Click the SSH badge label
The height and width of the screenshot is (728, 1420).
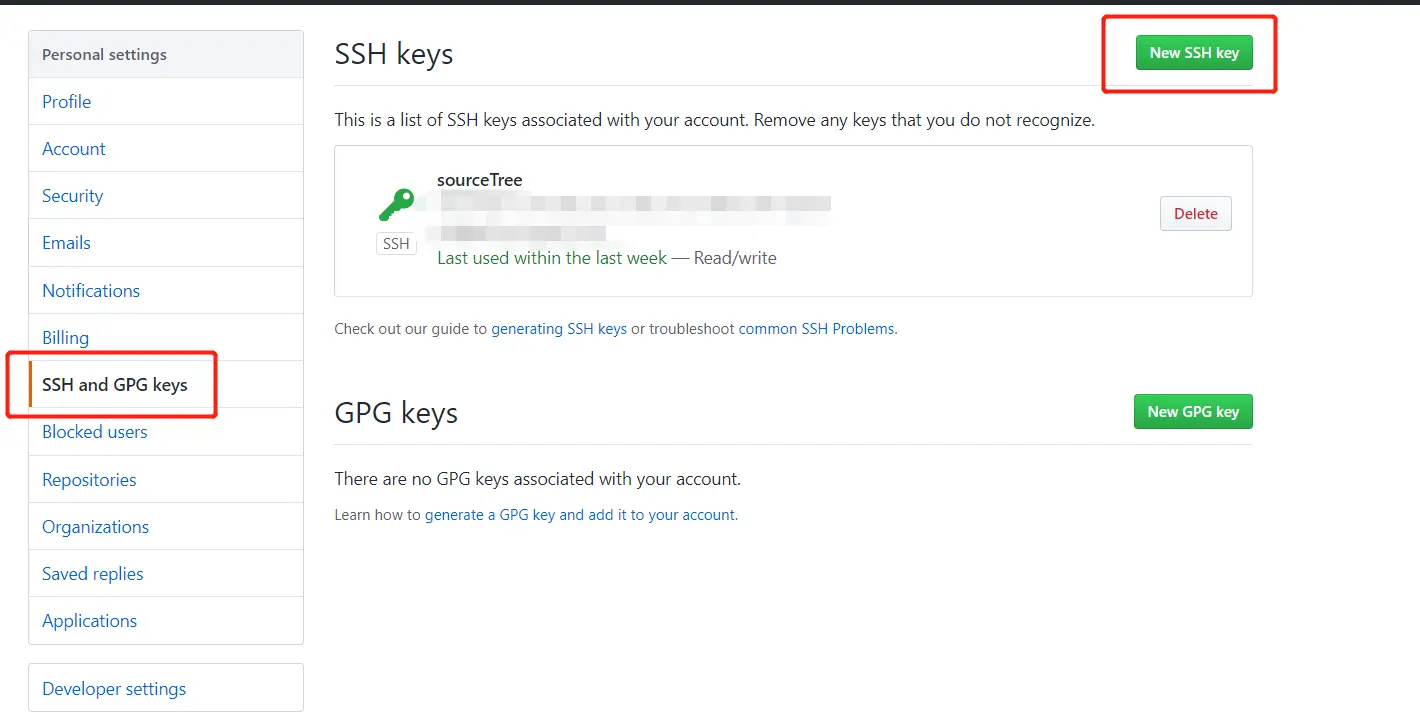(x=396, y=244)
